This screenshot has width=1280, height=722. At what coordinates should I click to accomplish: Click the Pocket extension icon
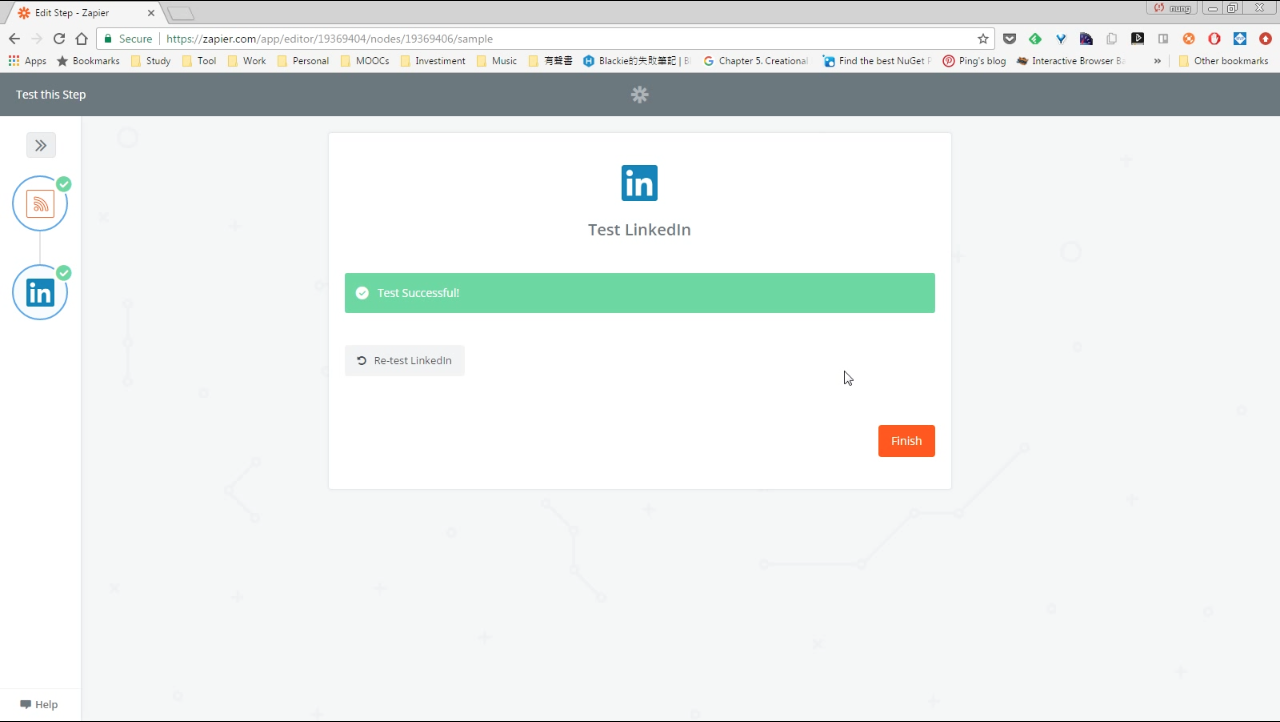1010,39
